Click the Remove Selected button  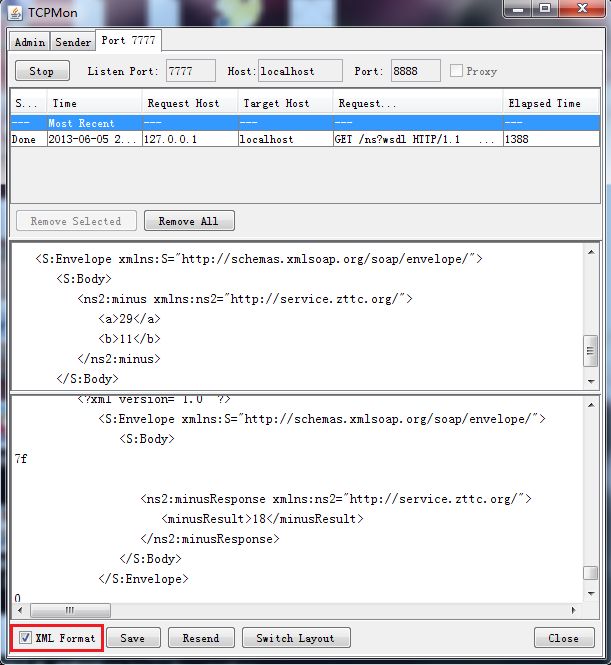(76, 221)
